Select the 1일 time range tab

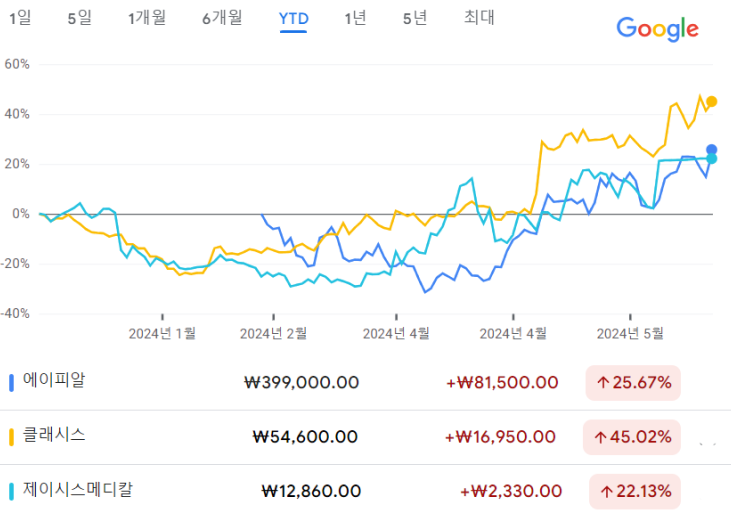pyautogui.click(x=20, y=18)
